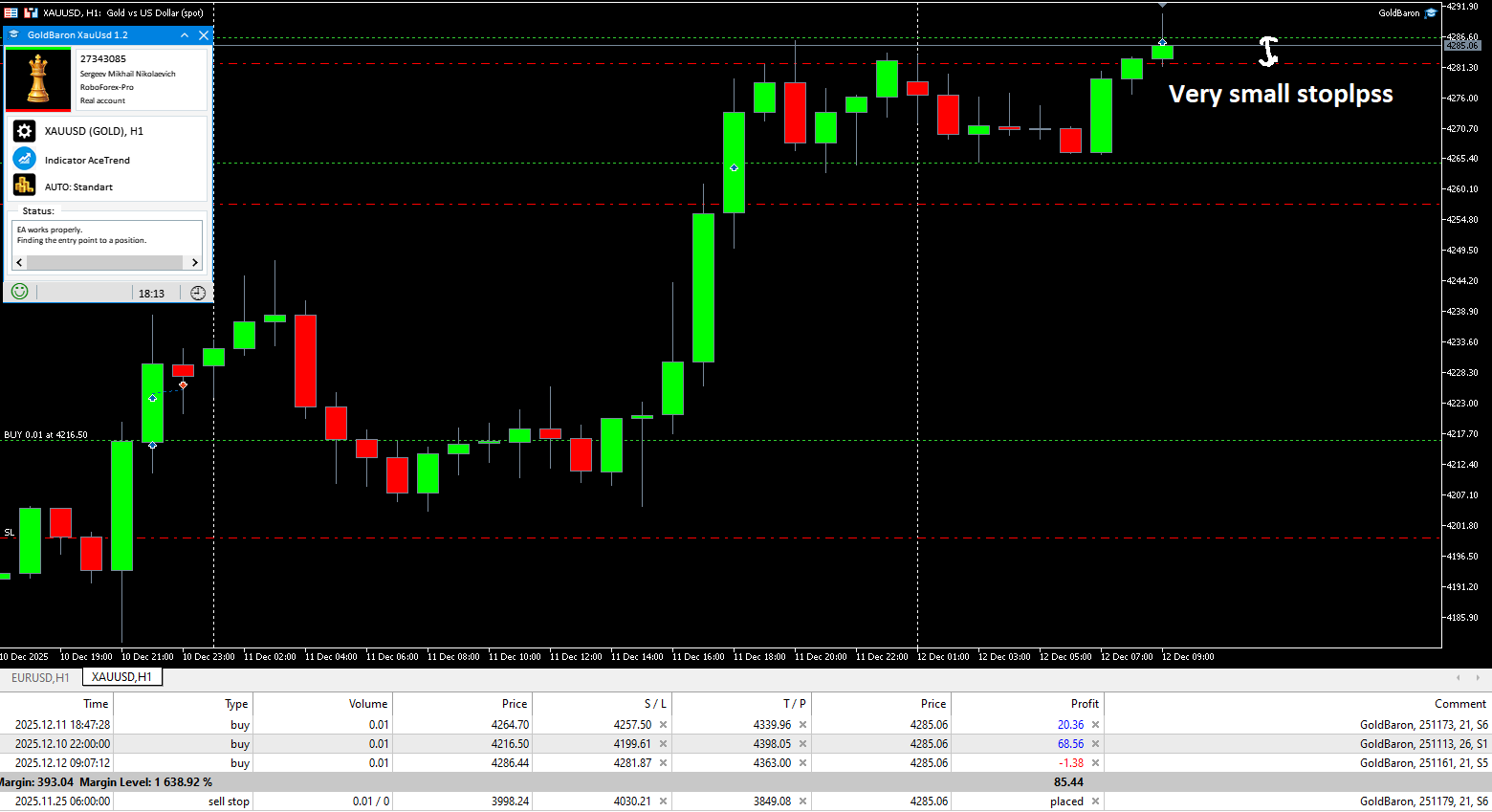Sort trades by the Profit column header

(x=1027, y=703)
